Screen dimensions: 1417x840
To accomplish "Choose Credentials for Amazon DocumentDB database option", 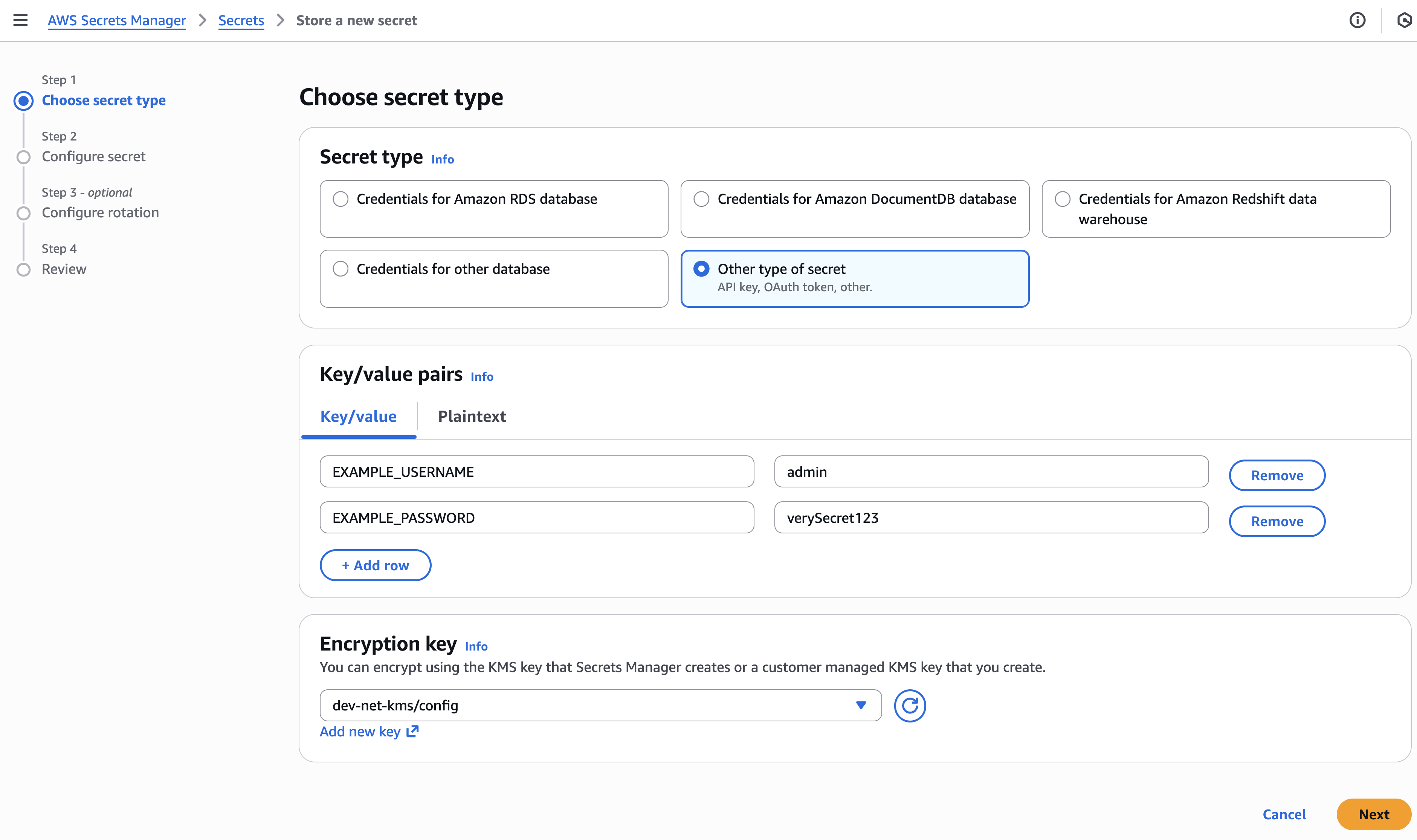I will point(701,199).
